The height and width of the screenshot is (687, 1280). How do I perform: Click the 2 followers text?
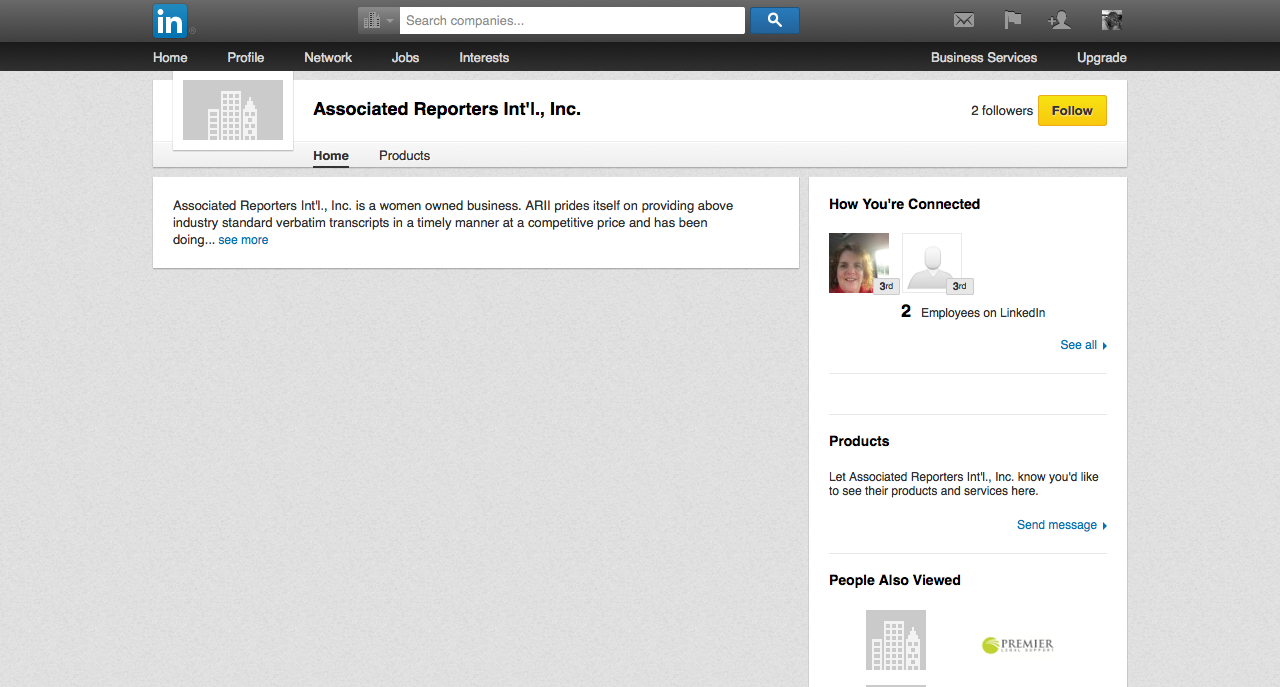point(1002,111)
